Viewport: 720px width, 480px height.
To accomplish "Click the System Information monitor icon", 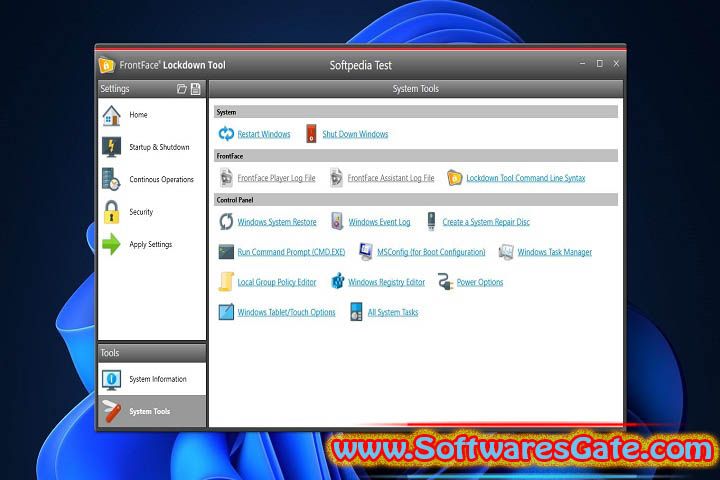I will tap(111, 379).
